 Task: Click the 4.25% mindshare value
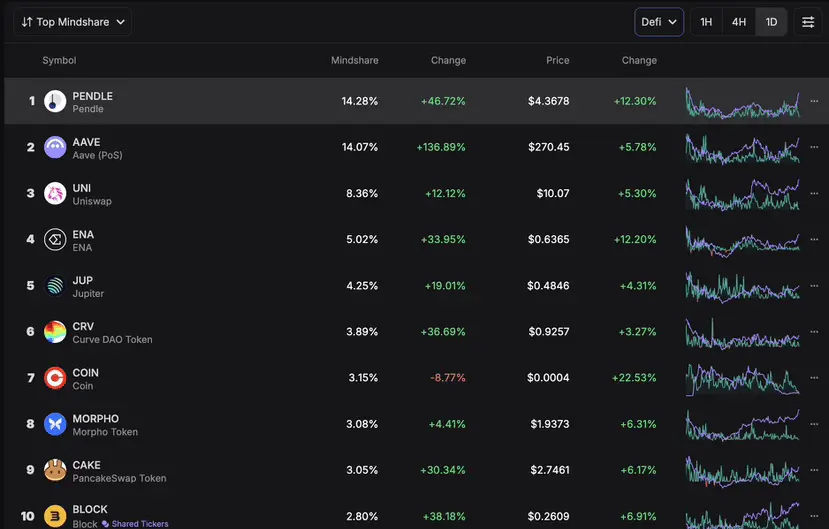(x=362, y=286)
